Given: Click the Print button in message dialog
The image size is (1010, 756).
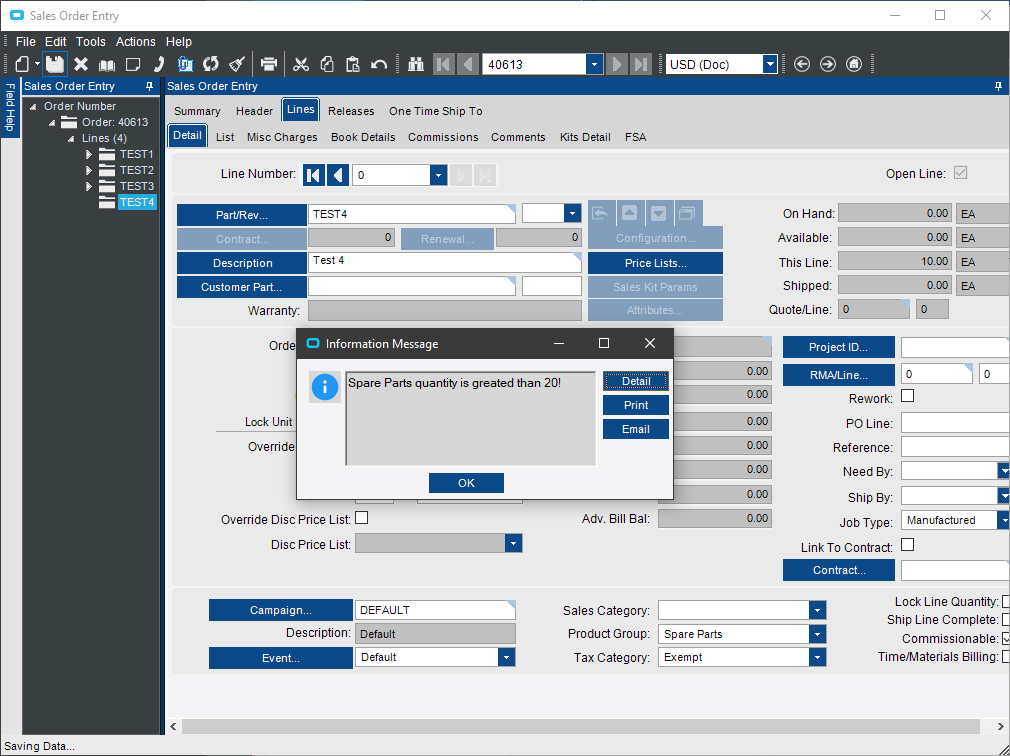Looking at the screenshot, I should point(636,405).
